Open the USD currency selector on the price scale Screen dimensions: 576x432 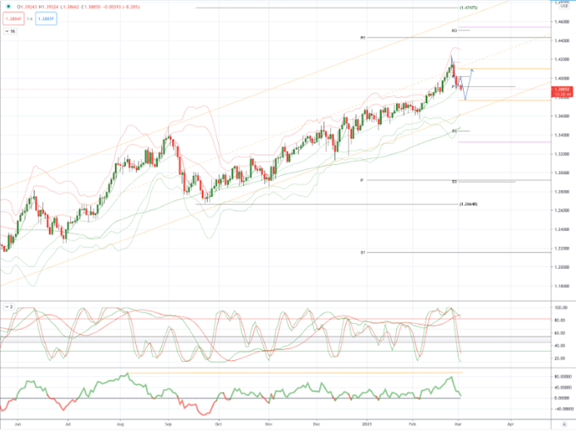pyautogui.click(x=564, y=6)
